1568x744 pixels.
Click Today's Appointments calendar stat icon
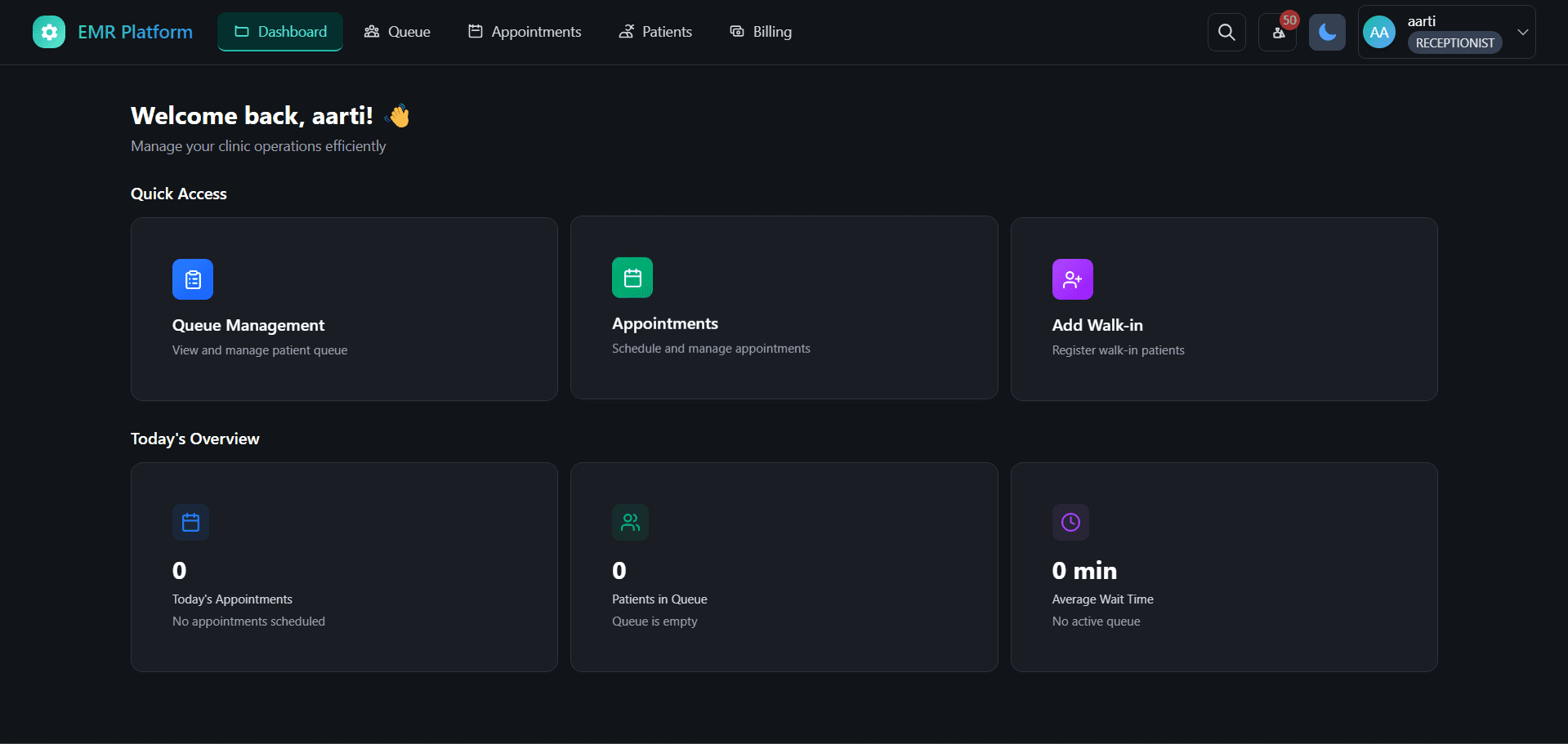click(190, 523)
